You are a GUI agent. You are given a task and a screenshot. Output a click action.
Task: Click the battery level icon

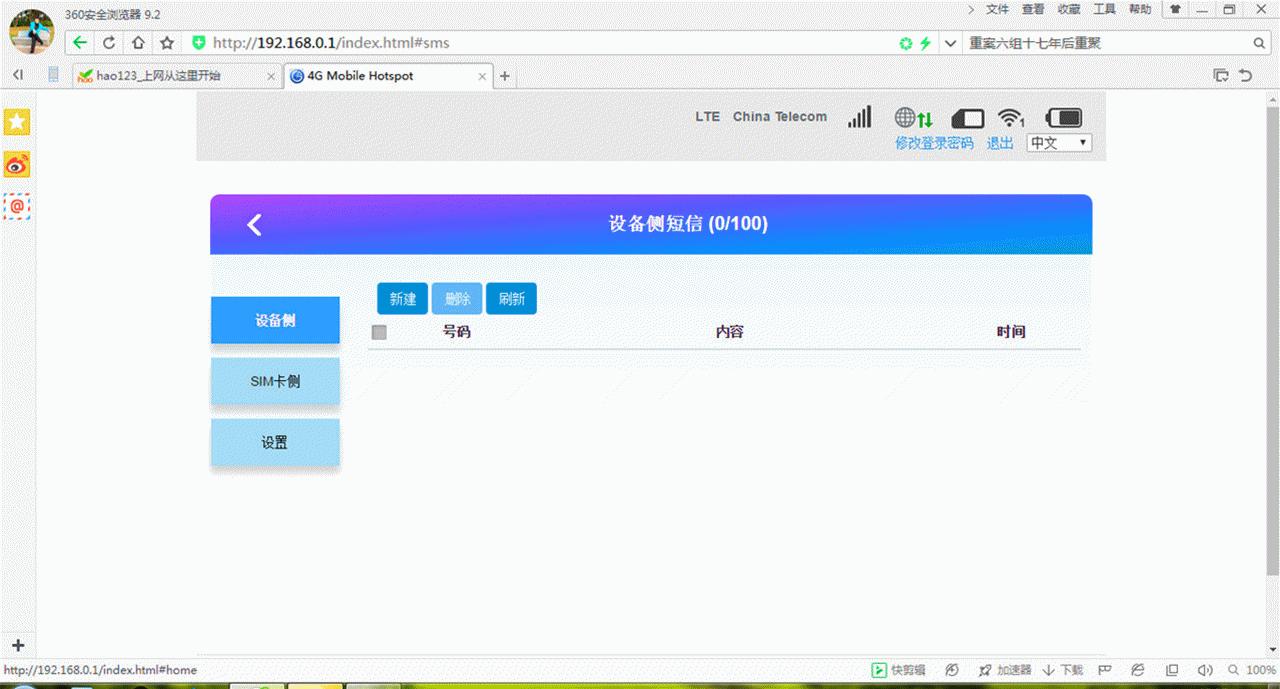coord(1062,116)
